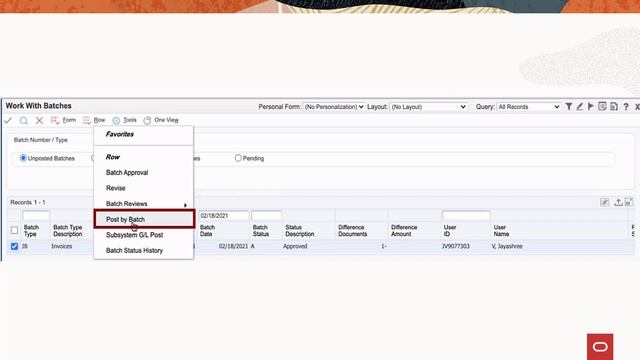The height and width of the screenshot is (360, 640).
Task: Click the document copy icon in header
Action: (x=614, y=107)
